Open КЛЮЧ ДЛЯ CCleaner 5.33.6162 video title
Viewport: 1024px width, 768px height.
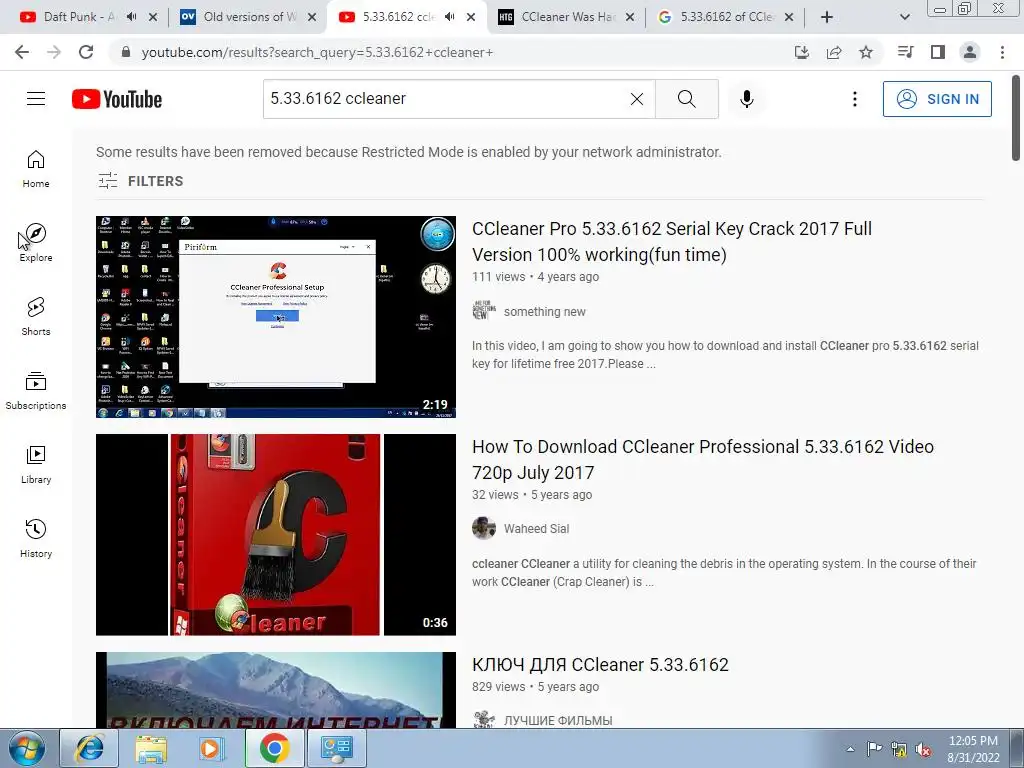click(x=600, y=665)
